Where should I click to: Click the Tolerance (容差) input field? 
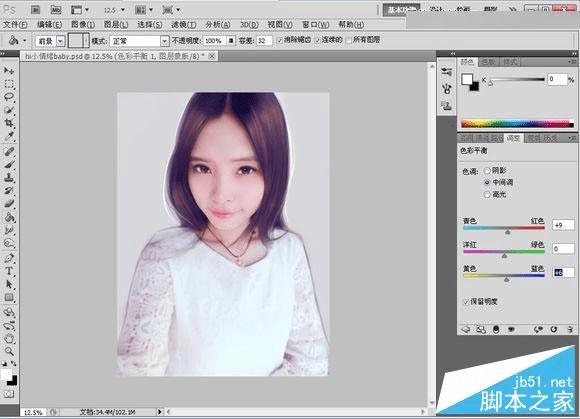point(264,41)
